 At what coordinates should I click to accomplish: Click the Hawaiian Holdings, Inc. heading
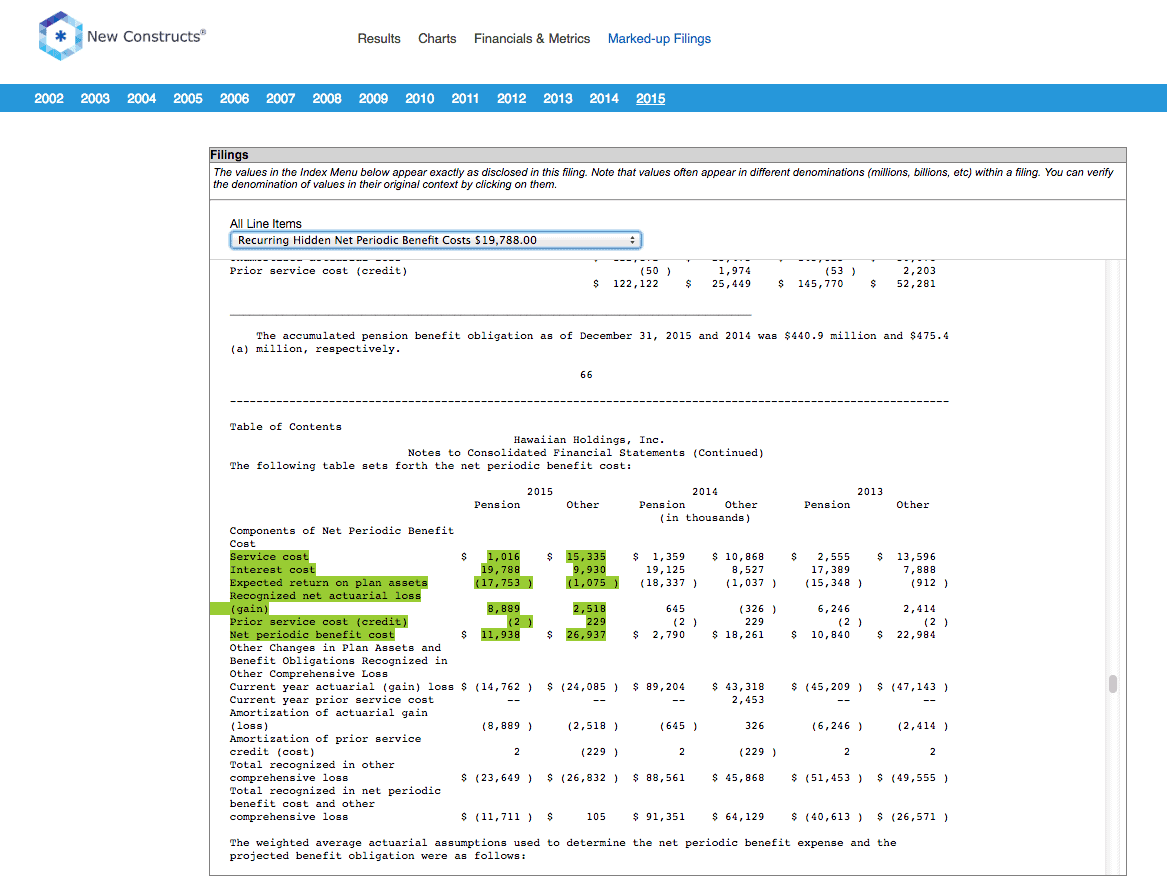point(589,440)
